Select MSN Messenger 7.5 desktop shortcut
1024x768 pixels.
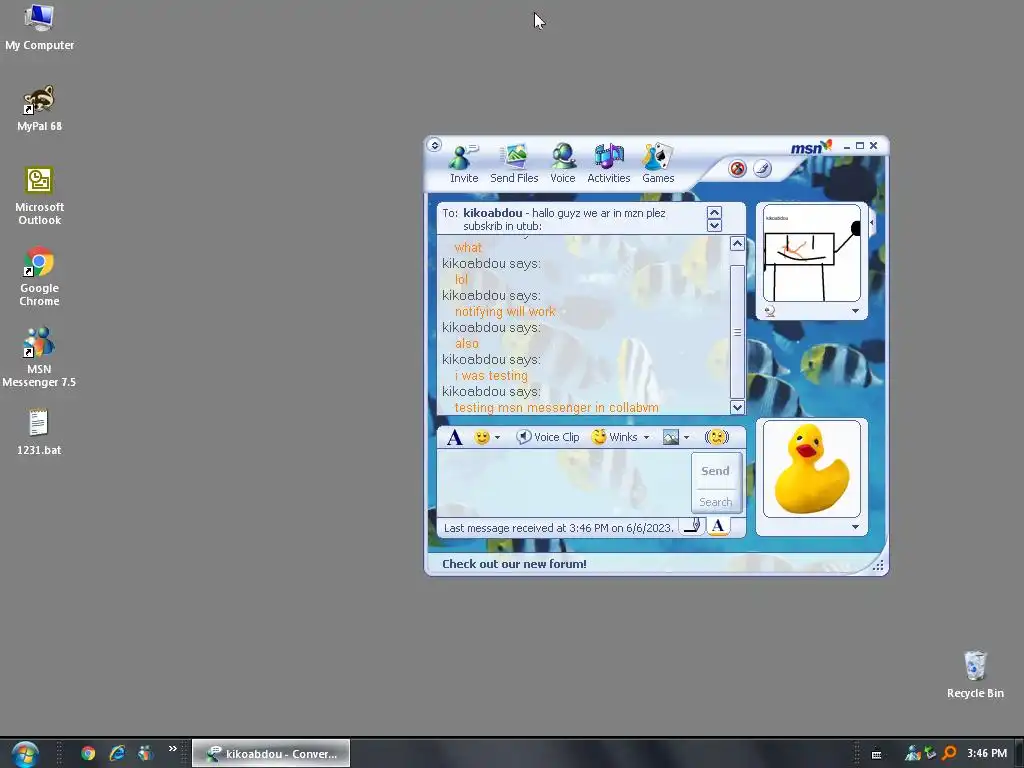(x=39, y=358)
